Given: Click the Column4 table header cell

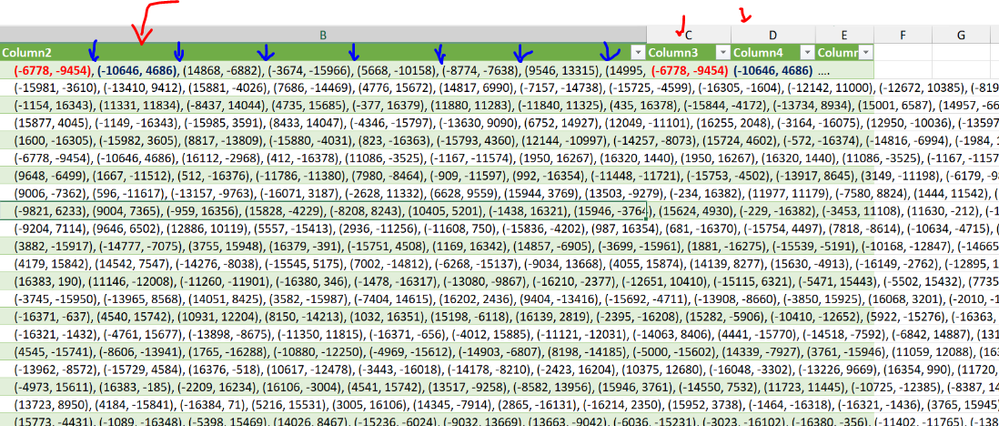Looking at the screenshot, I should coord(773,52).
